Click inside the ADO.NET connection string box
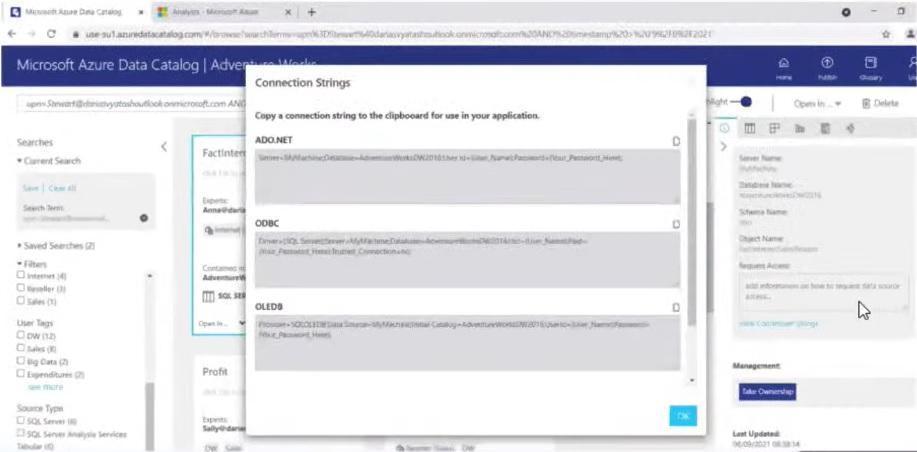This screenshot has width=917, height=452. click(x=467, y=177)
